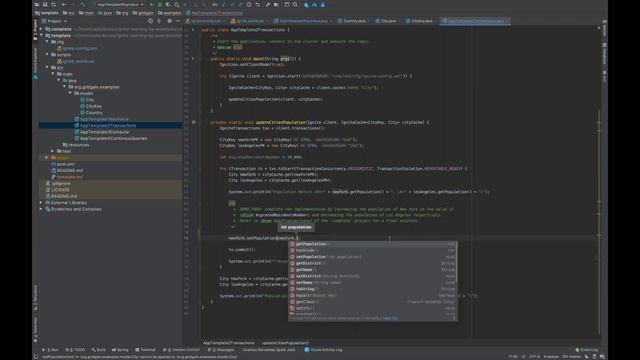This screenshot has height=360, width=640.
Task: Click the Run with Coverage icon
Action: click(168, 4)
